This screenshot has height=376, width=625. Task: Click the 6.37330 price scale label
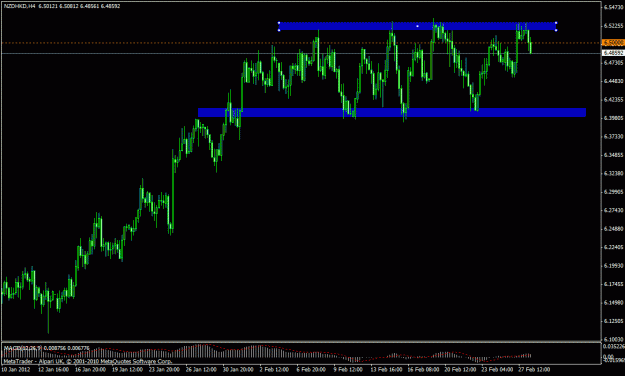(x=613, y=136)
